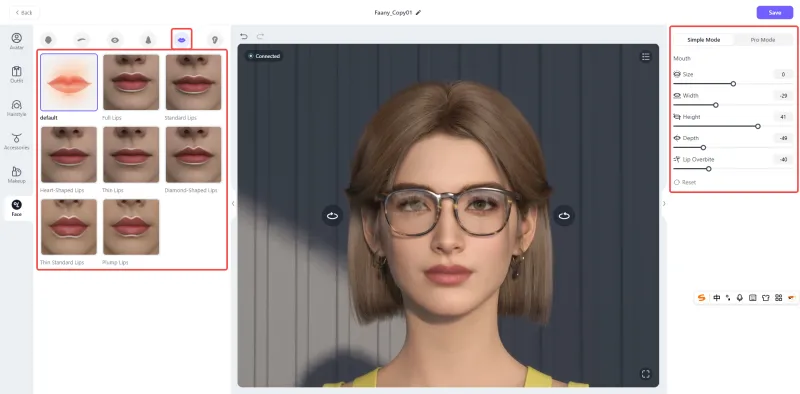800x394 pixels.
Task: Reset mouth slider values
Action: tap(685, 182)
